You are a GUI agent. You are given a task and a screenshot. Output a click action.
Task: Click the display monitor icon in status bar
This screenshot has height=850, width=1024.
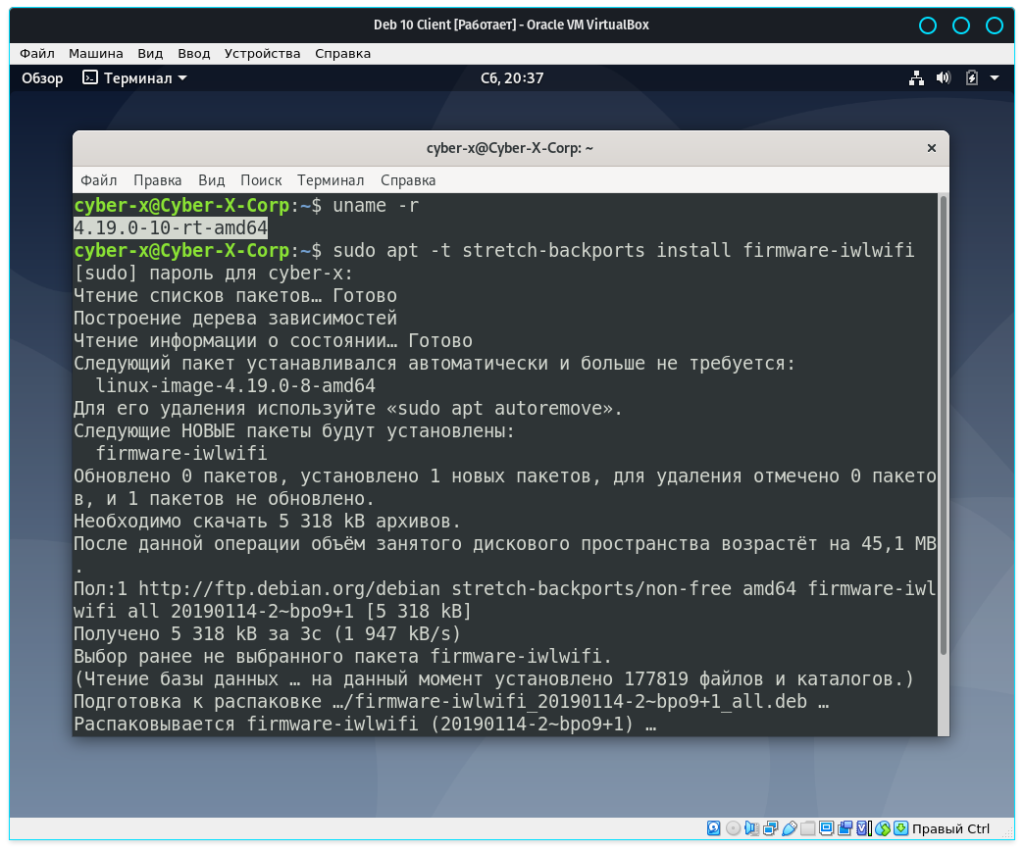point(828,828)
